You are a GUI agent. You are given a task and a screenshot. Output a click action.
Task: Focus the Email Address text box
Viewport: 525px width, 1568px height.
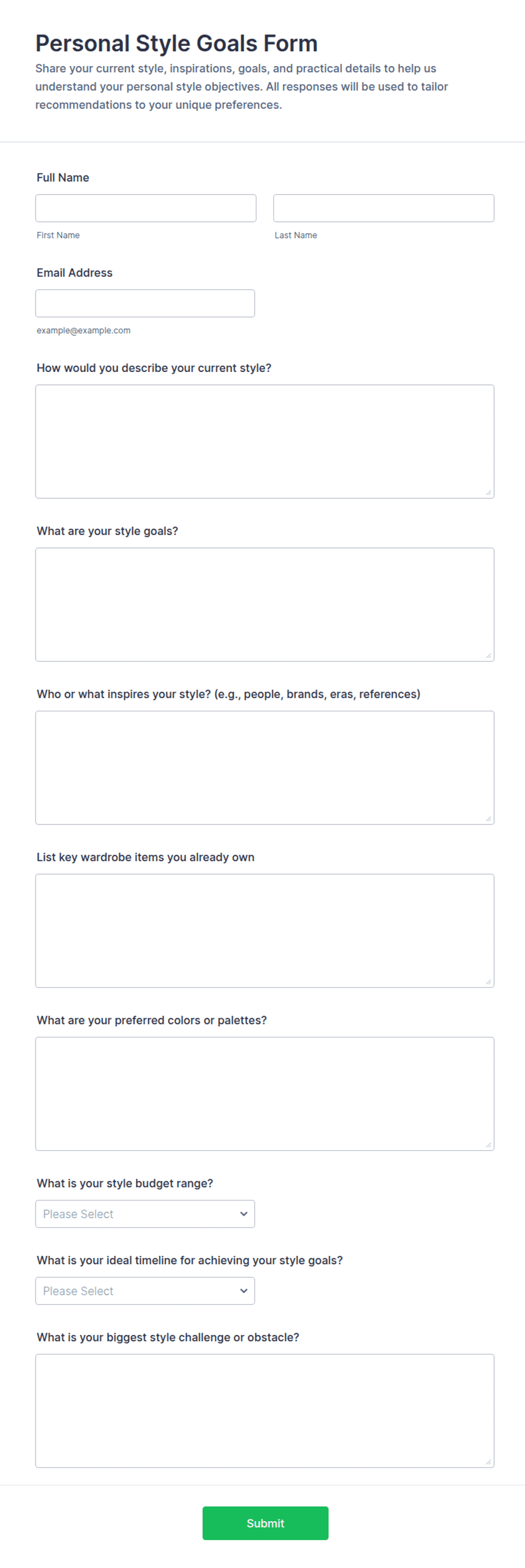(x=145, y=303)
